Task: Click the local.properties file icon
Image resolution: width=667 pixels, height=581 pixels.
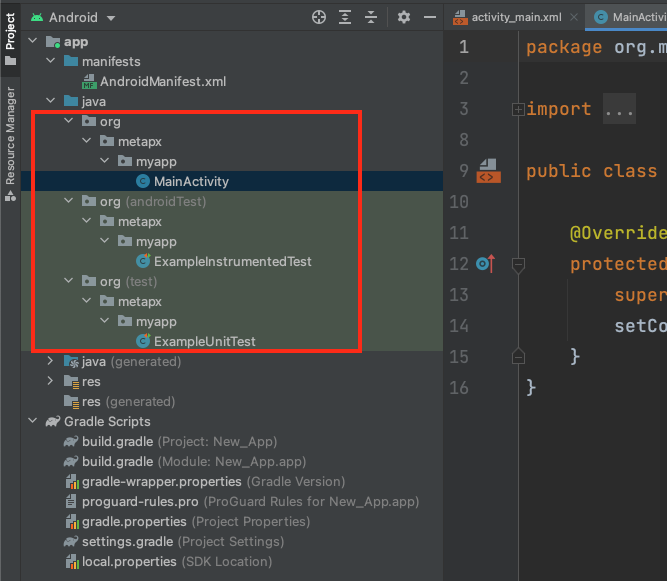Action: pos(72,561)
